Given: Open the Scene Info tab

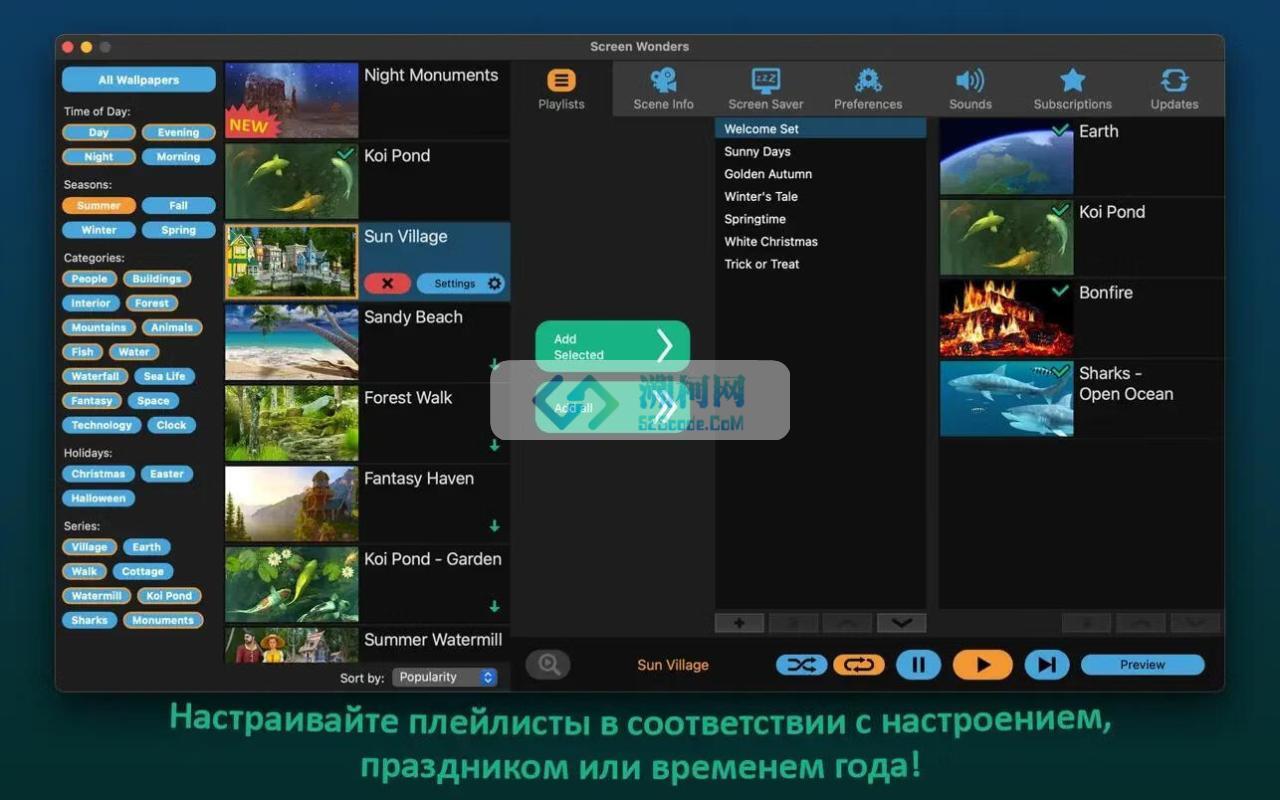Looking at the screenshot, I should pos(663,89).
